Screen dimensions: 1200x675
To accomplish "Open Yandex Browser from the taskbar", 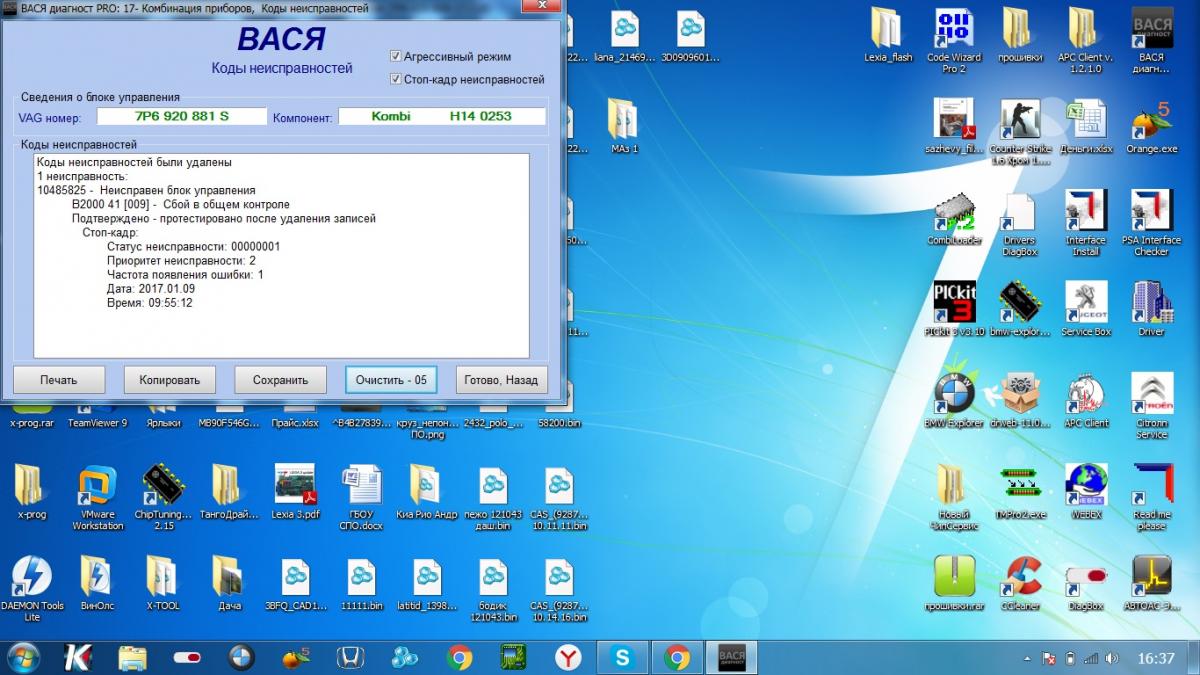I will tap(568, 657).
